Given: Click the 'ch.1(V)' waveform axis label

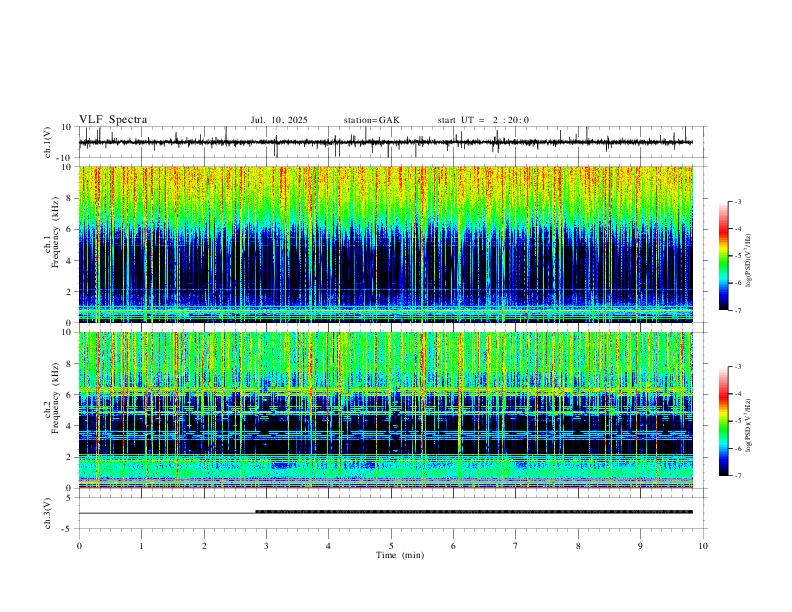Looking at the screenshot, I should [x=48, y=142].
